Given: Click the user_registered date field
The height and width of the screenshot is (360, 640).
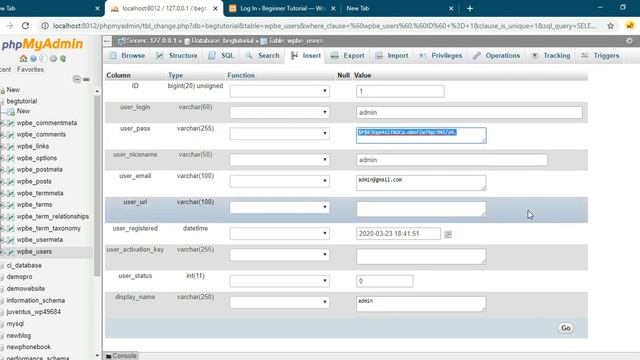Looking at the screenshot, I should coord(398,233).
